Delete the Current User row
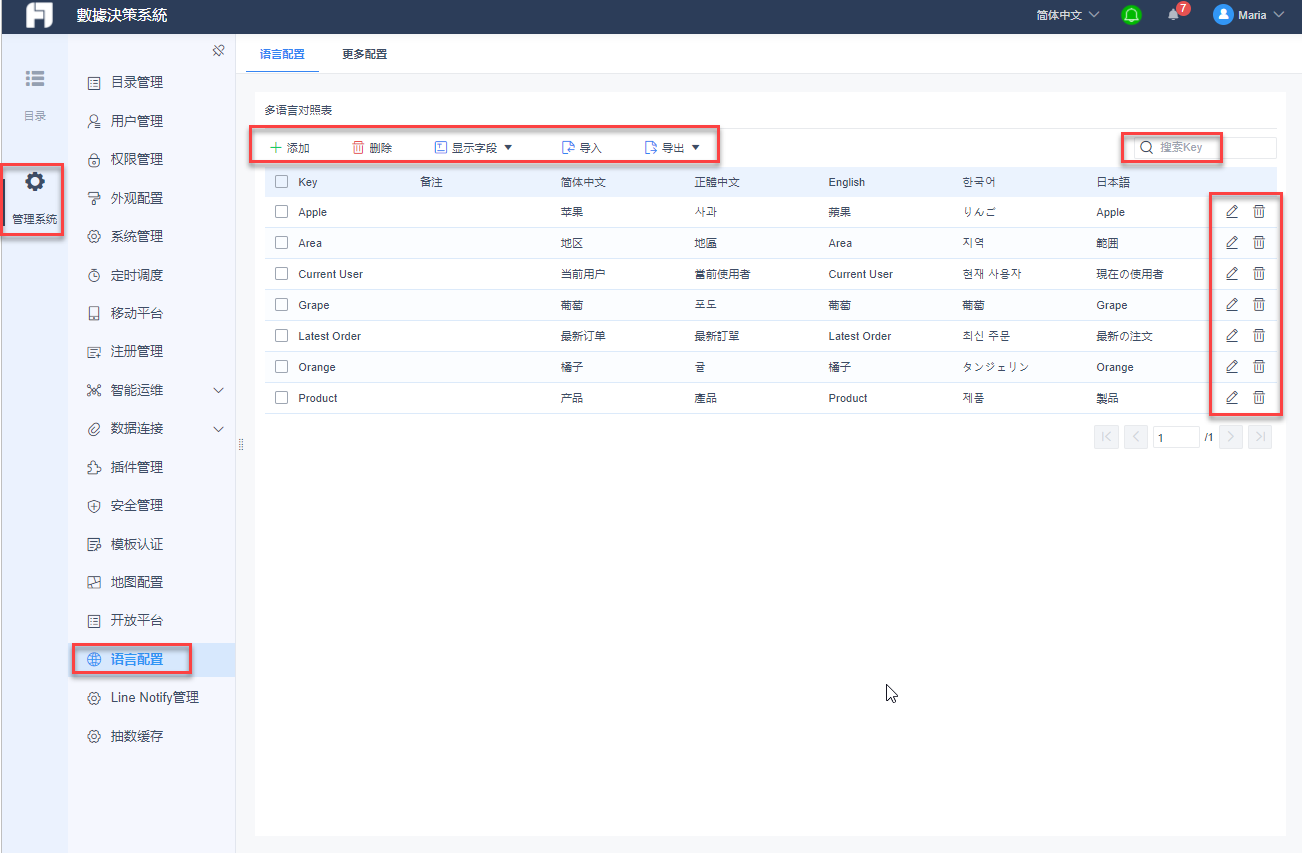Viewport: 1302px width, 853px height. (1259, 274)
